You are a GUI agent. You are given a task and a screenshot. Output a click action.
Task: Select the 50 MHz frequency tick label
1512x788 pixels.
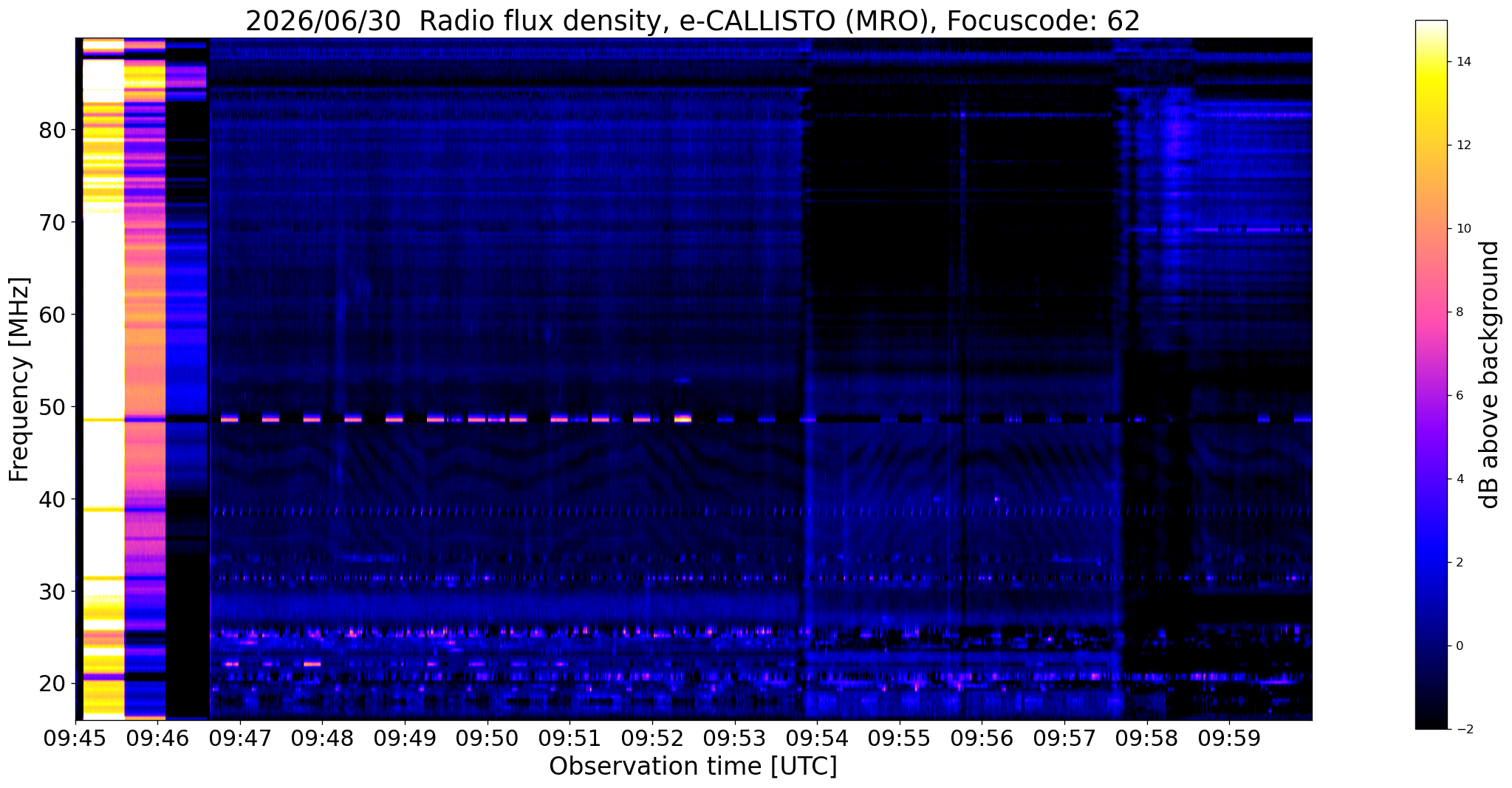click(52, 407)
